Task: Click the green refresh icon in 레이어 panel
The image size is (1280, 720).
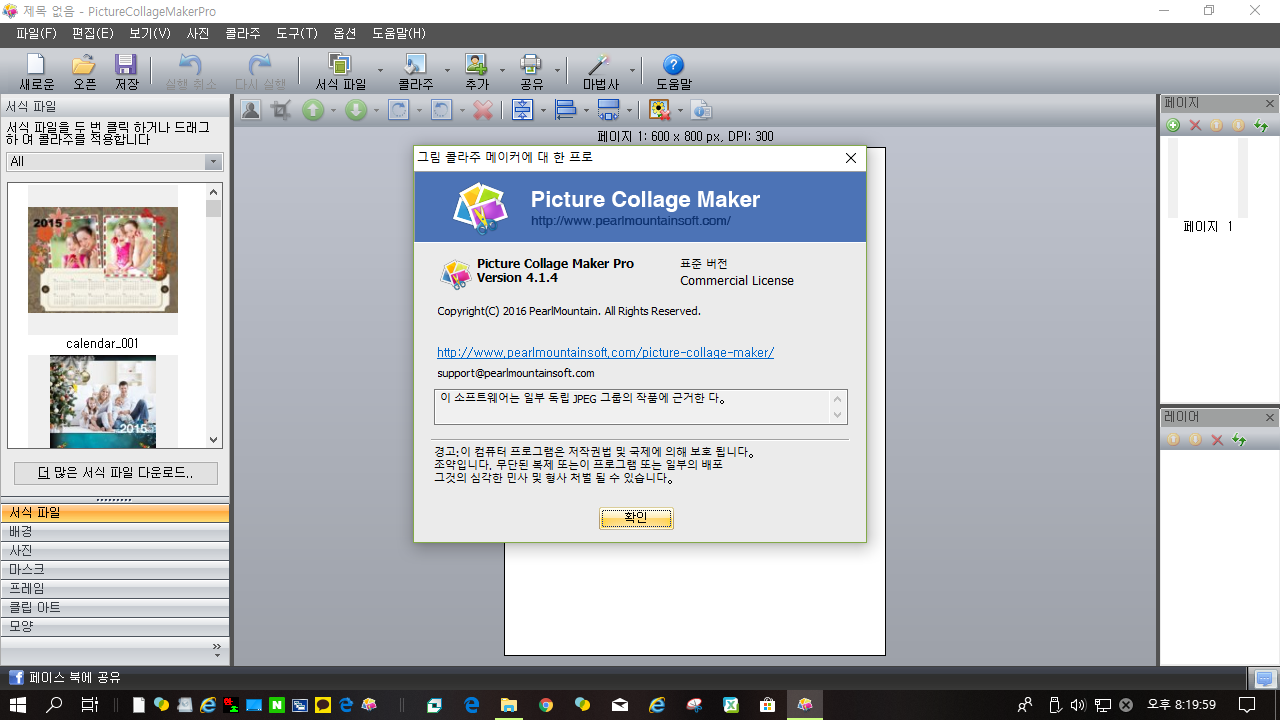Action: pos(1239,440)
